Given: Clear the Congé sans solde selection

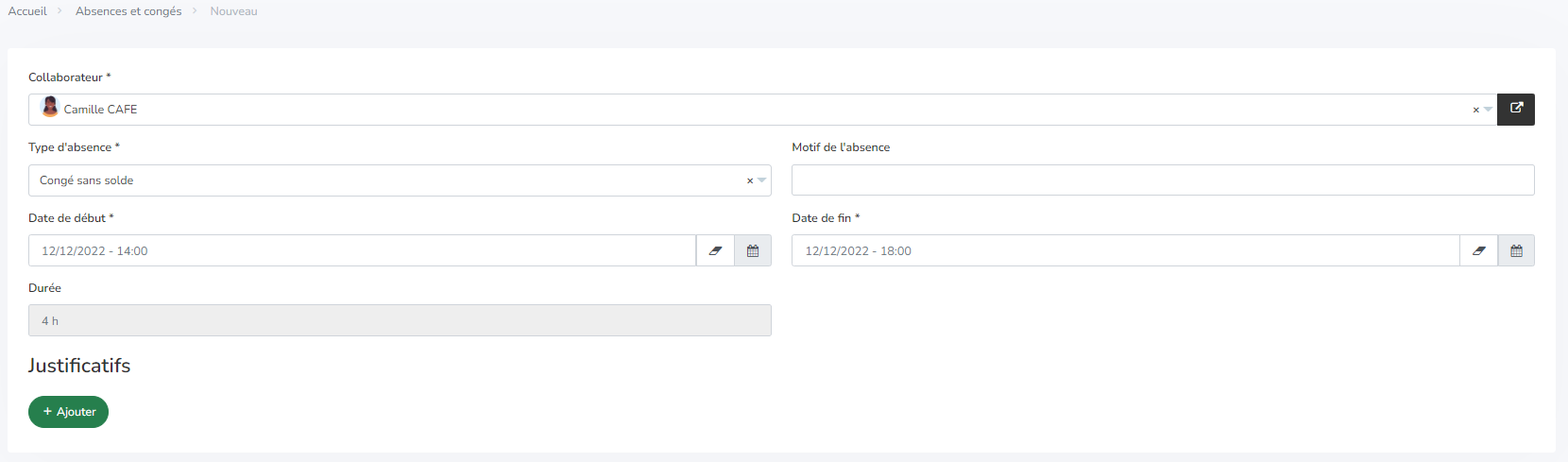Looking at the screenshot, I should (750, 180).
